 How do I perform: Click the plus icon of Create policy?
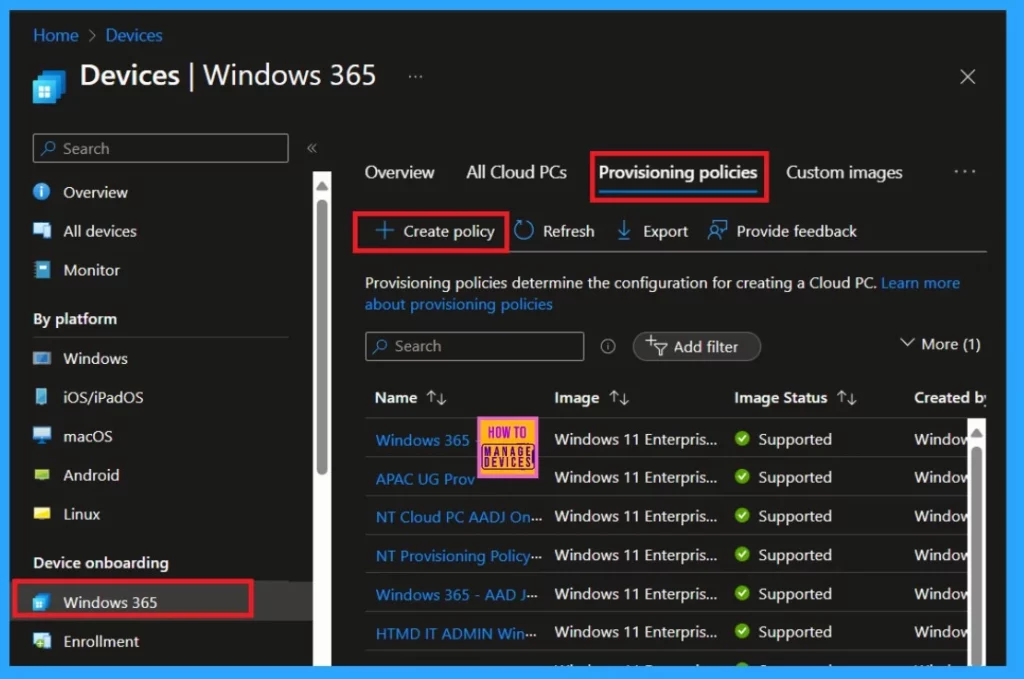pyautogui.click(x=385, y=230)
